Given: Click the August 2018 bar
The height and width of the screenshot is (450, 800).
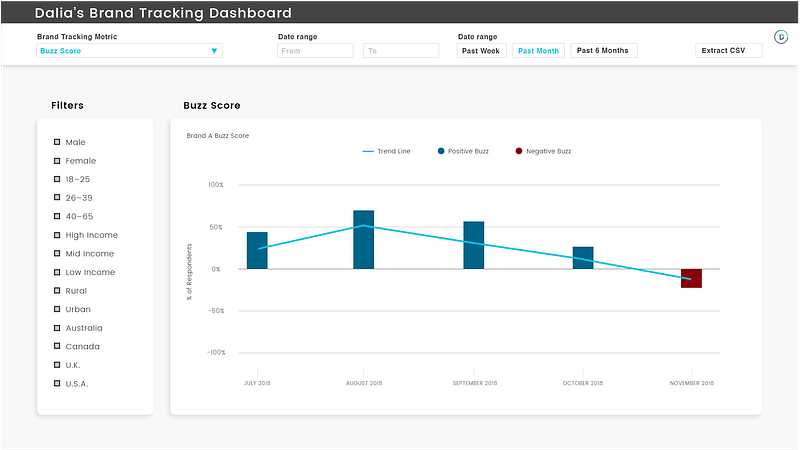Looking at the screenshot, I should (364, 240).
